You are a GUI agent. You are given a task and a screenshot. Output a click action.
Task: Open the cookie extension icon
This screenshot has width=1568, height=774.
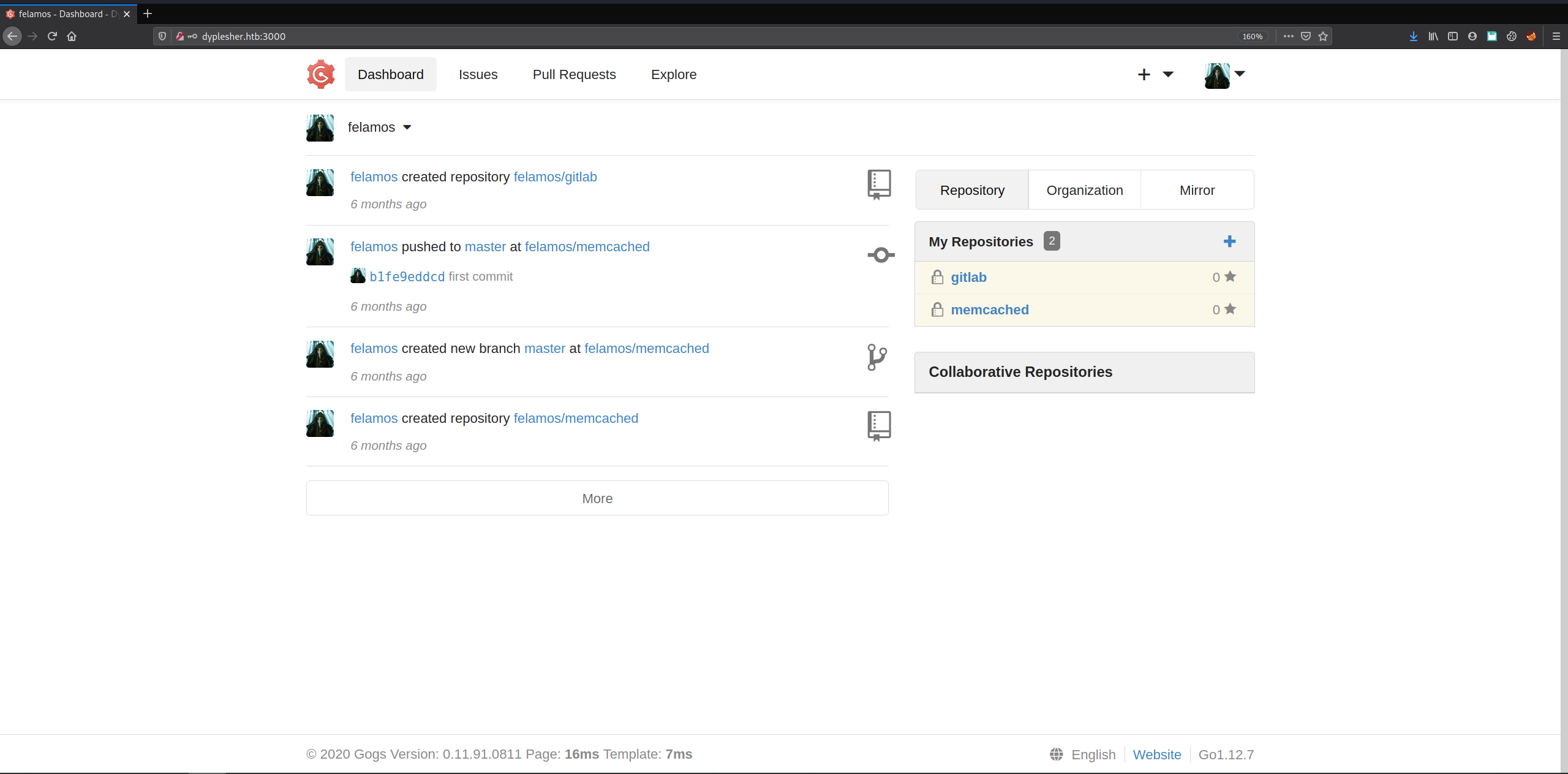click(x=1512, y=36)
